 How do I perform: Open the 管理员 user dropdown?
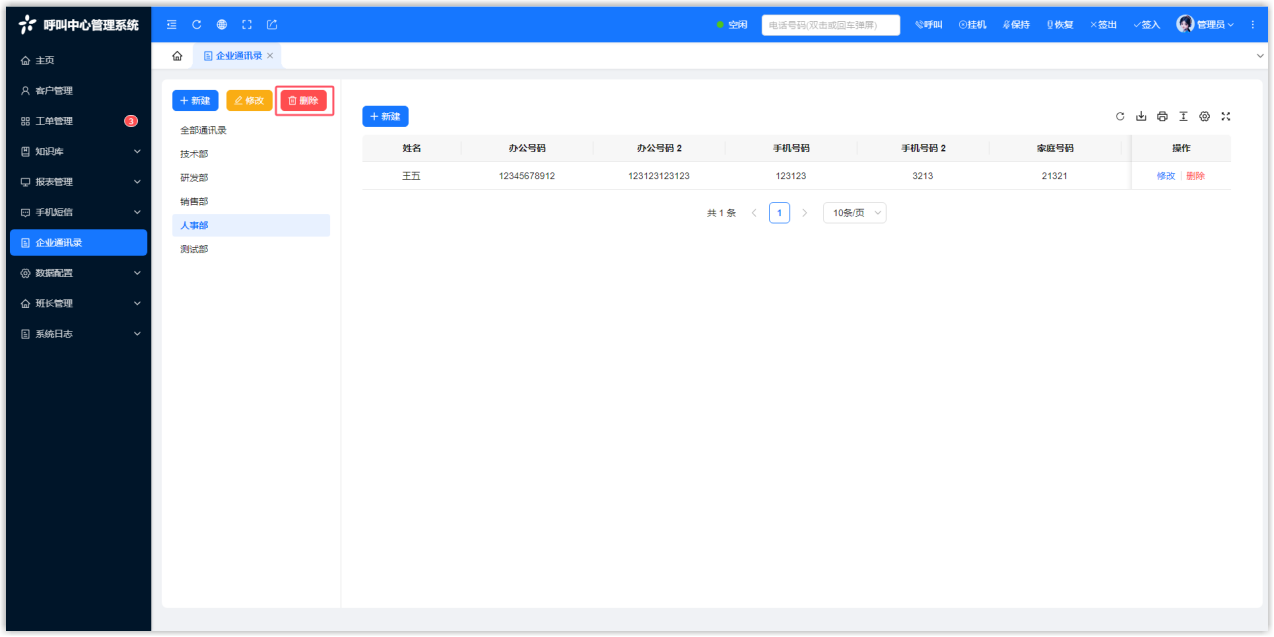1207,25
